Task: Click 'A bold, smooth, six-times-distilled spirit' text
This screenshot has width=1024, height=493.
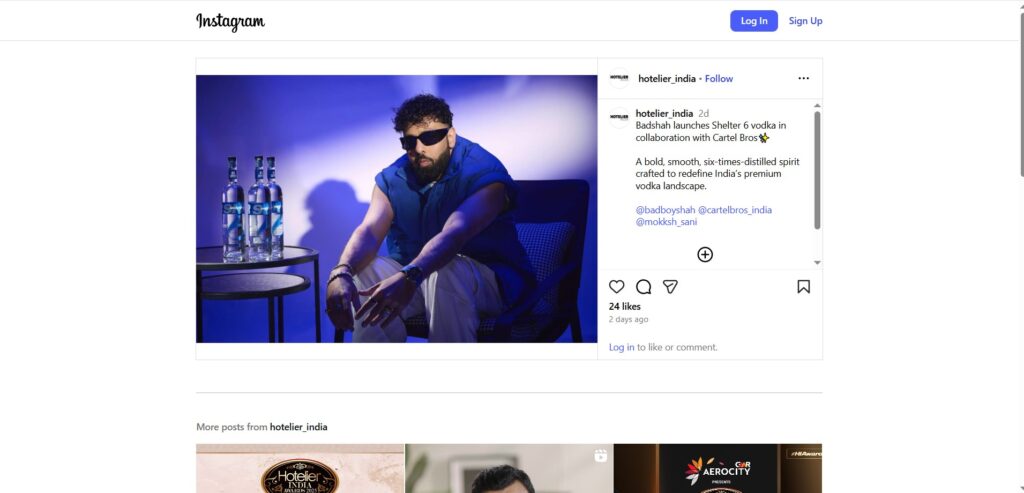Action: click(717, 161)
